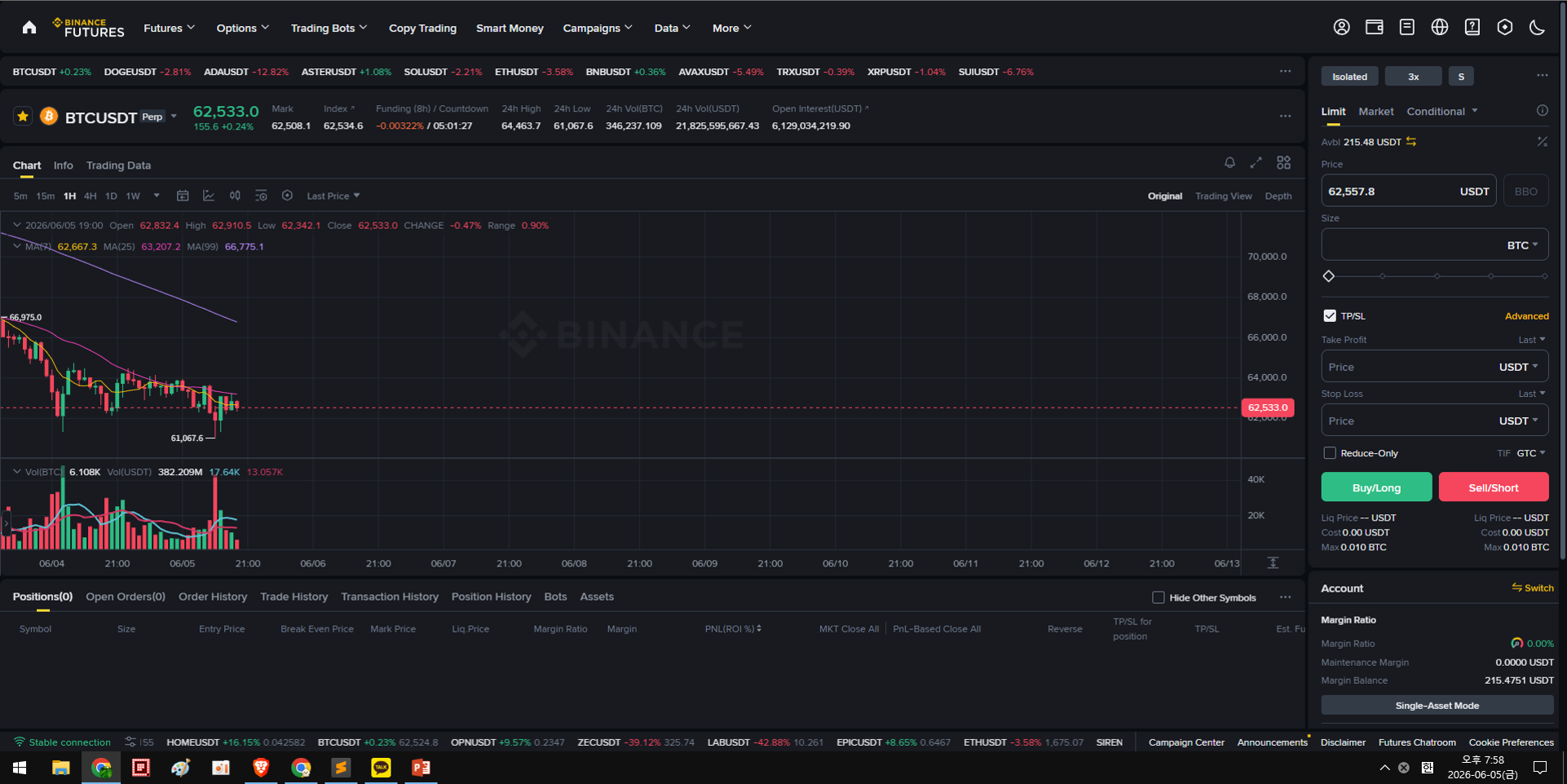Select the 1D chart interval
This screenshot has width=1567, height=784.
112,196
